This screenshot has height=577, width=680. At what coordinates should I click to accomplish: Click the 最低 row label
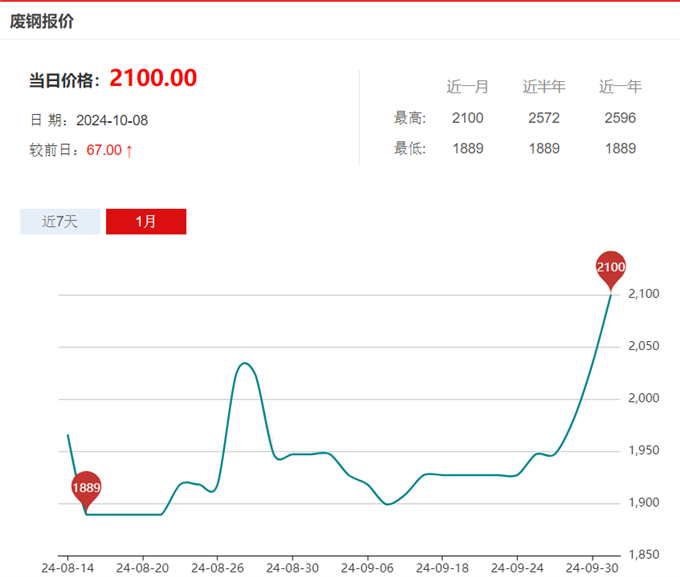(410, 149)
